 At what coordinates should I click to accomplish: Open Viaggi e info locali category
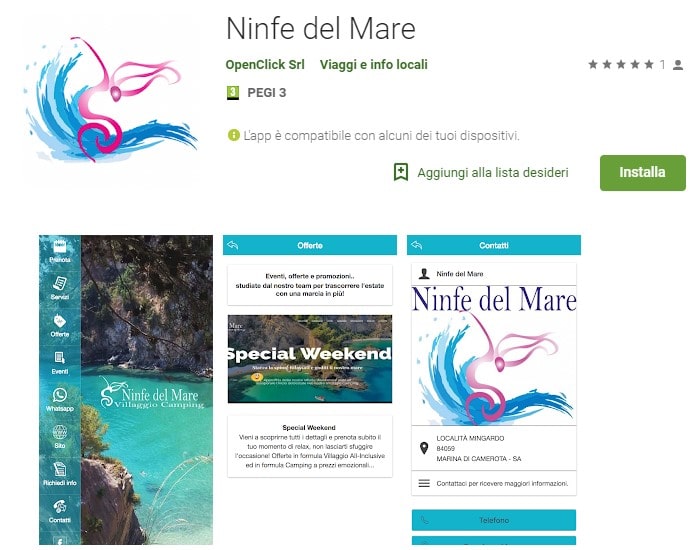point(374,65)
